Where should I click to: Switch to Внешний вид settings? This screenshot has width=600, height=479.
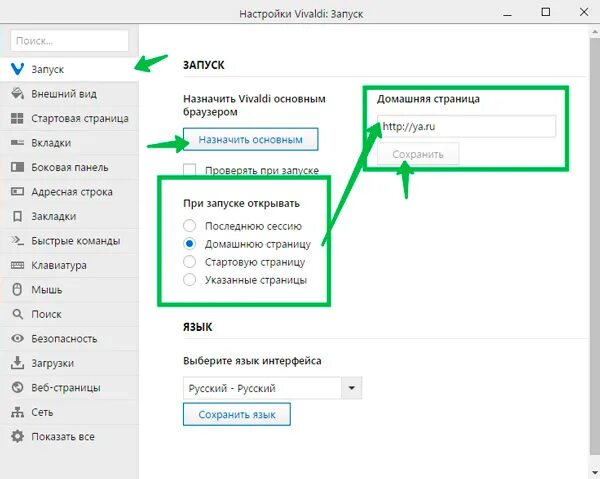point(69,94)
